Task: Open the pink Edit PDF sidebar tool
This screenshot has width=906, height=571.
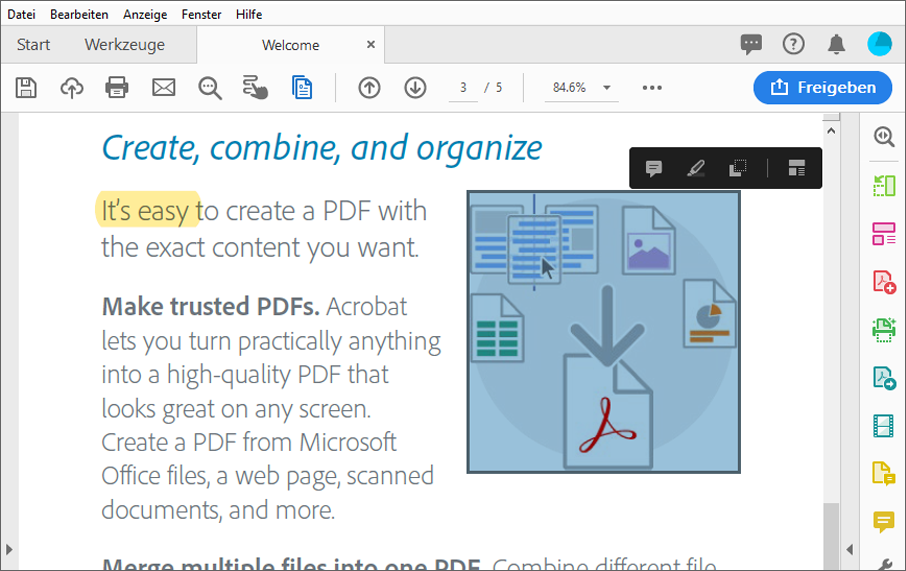Action: point(884,234)
